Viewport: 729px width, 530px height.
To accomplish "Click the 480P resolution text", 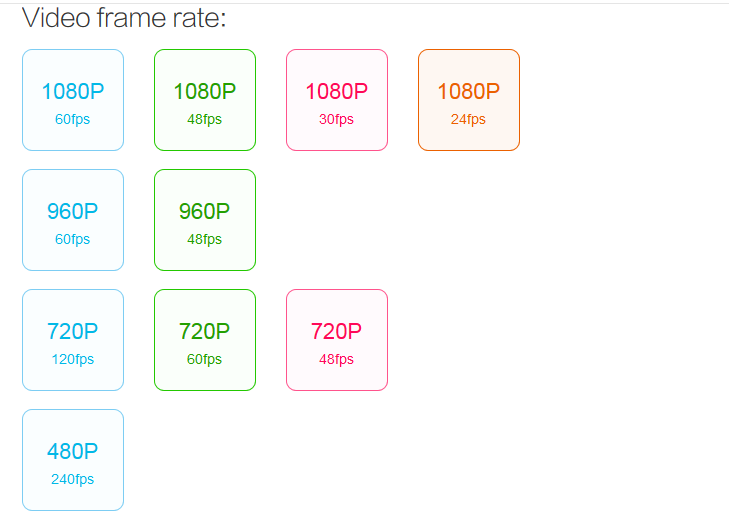I will pyautogui.click(x=73, y=451).
